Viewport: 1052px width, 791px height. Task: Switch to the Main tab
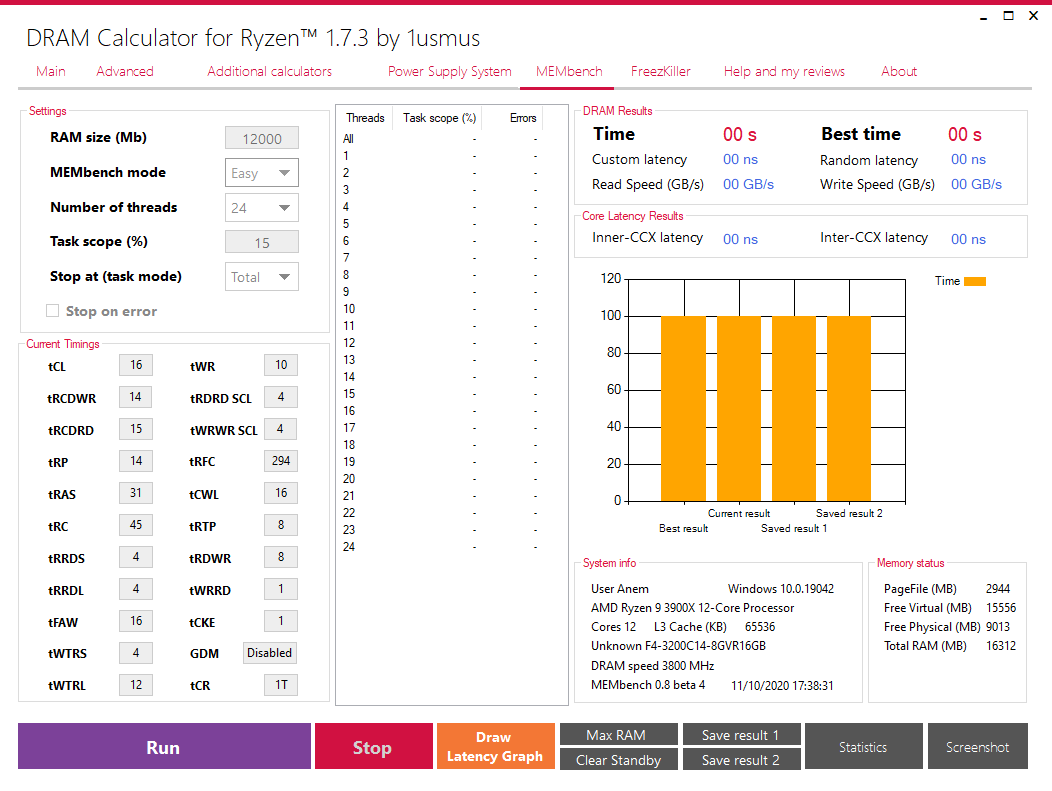(x=50, y=71)
